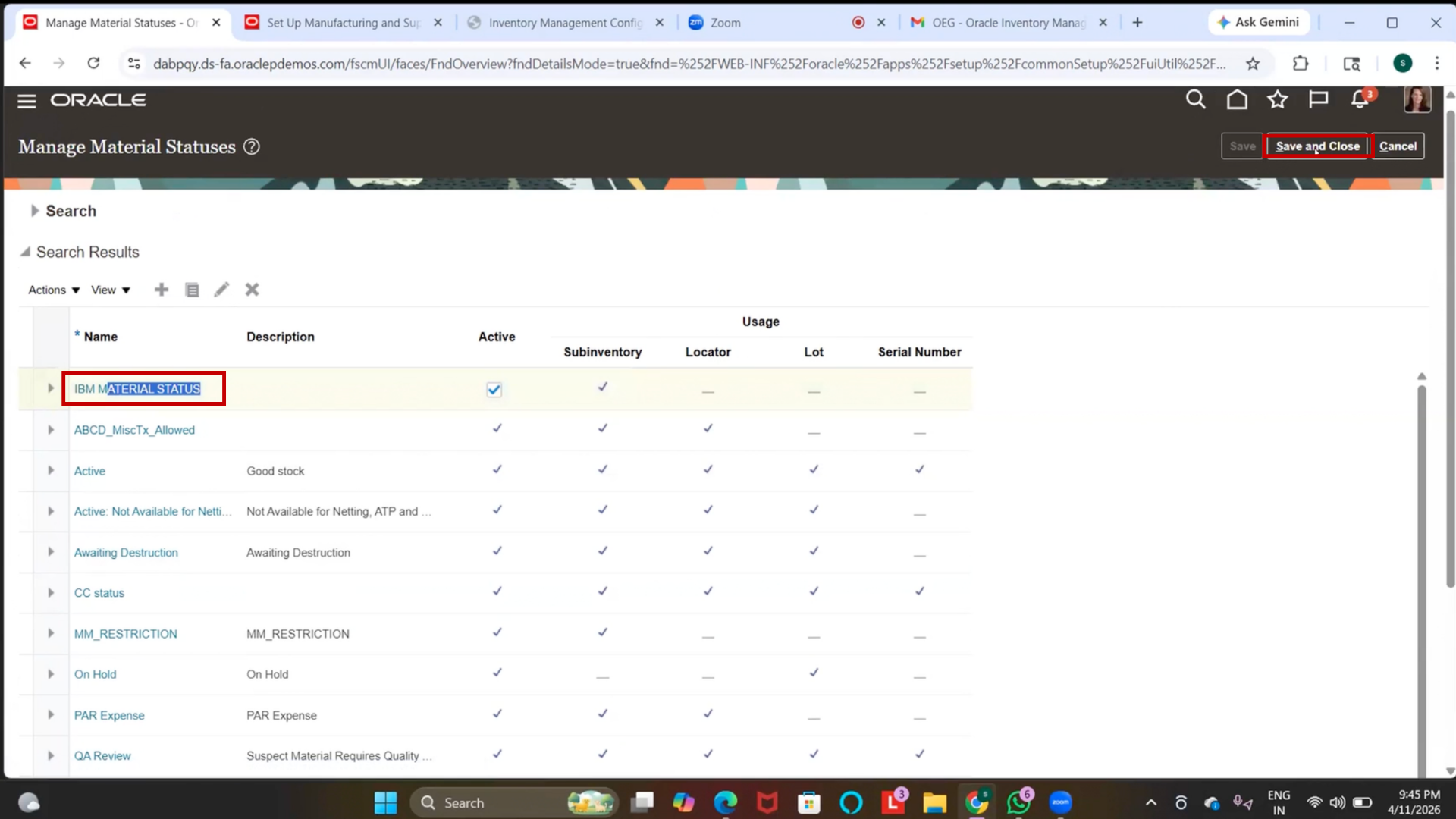This screenshot has height=819, width=1456.
Task: Click Locator checkmark in PAR Expense row
Action: [x=708, y=714]
